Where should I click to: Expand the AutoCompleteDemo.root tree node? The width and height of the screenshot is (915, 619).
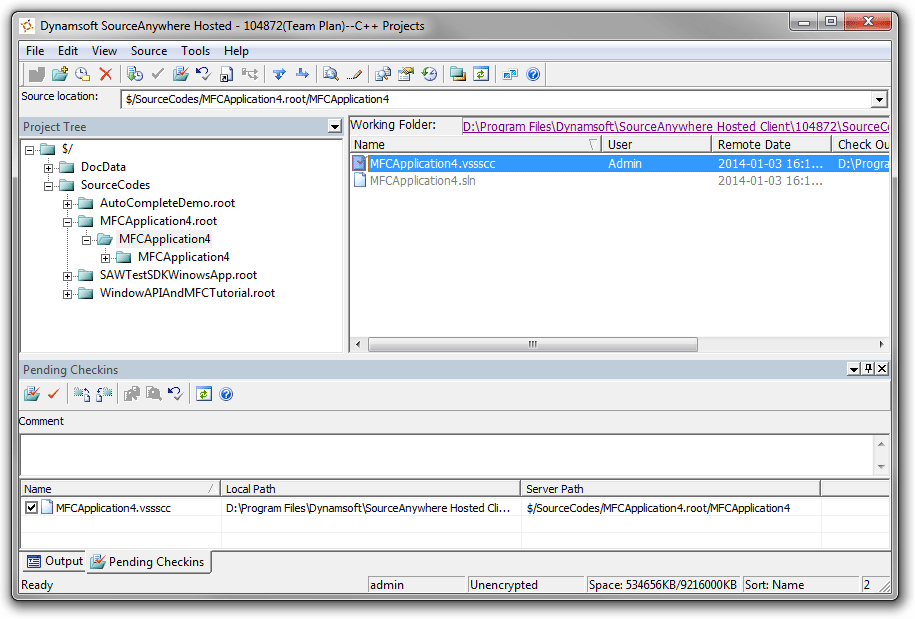pyautogui.click(x=67, y=203)
